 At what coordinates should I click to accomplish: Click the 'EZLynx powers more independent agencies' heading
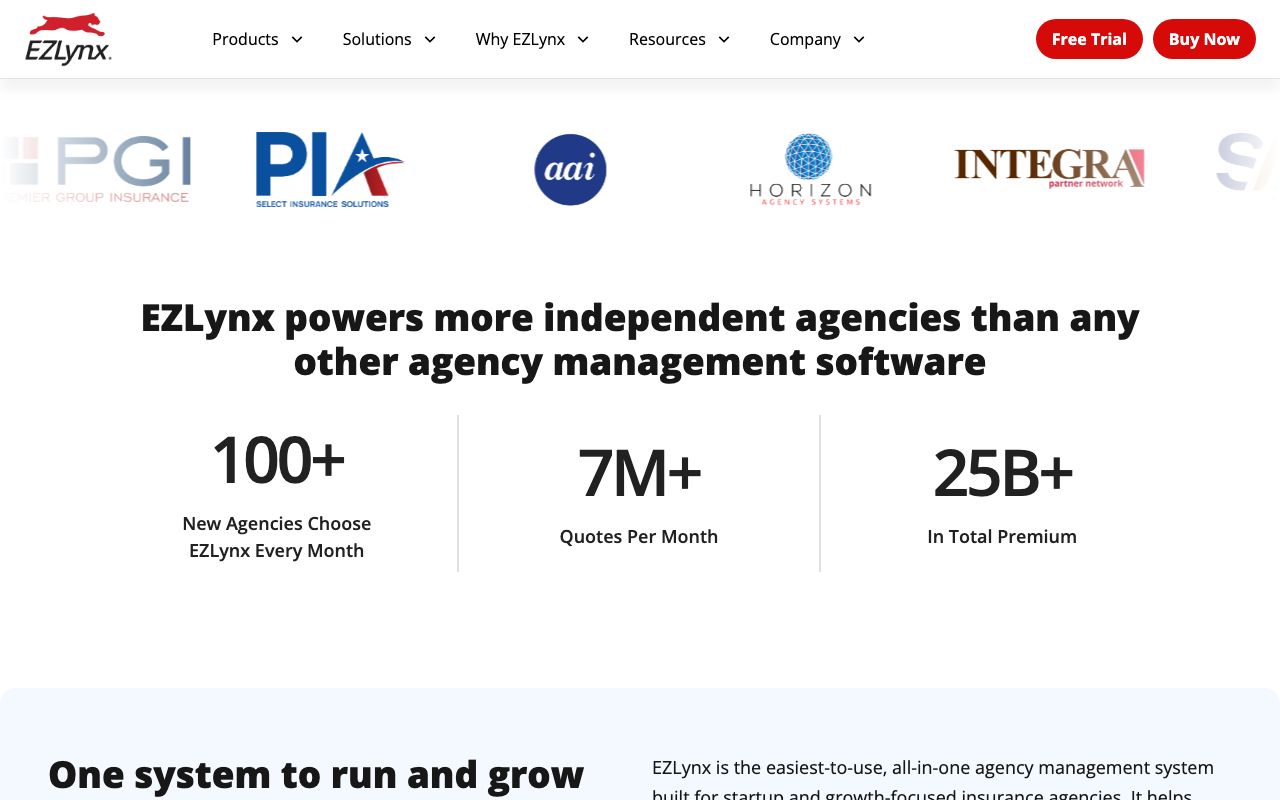click(640, 339)
